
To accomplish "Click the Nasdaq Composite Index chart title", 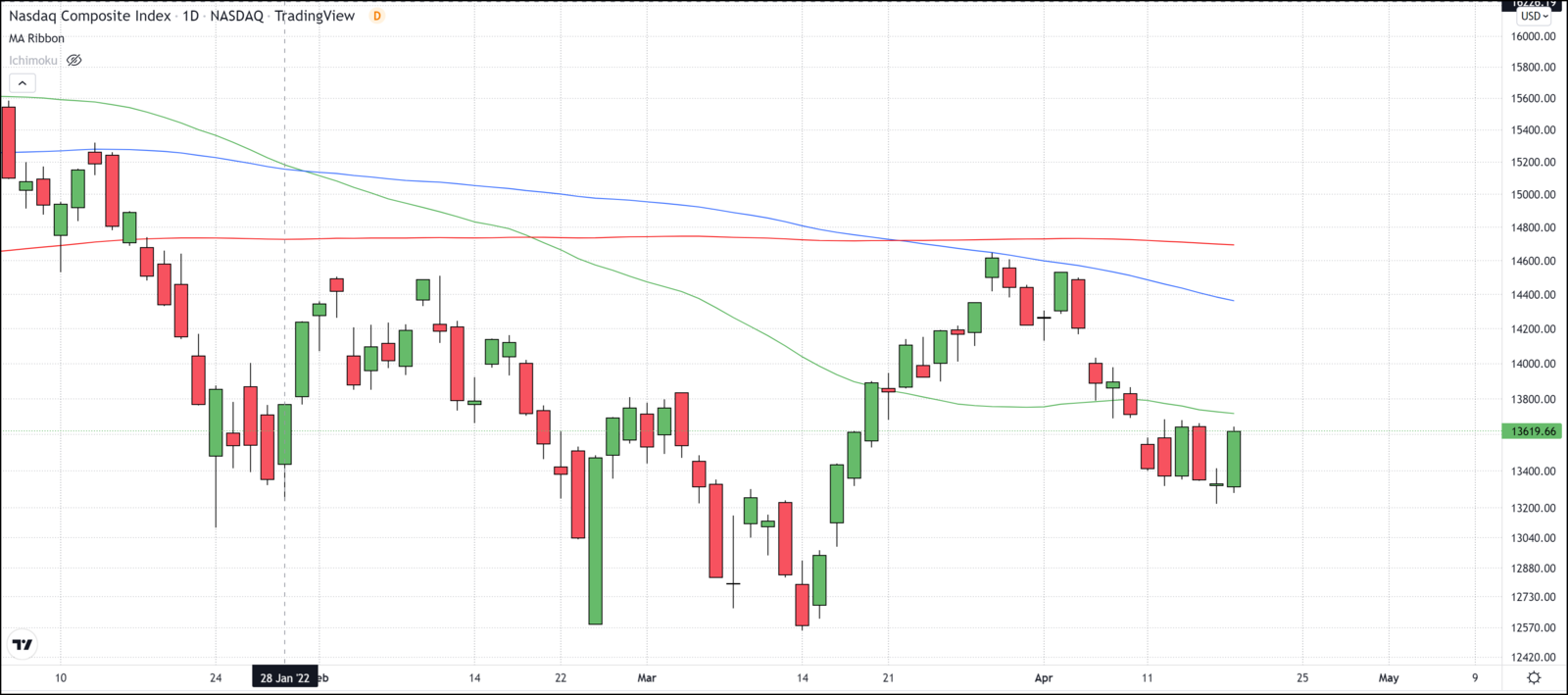I will (90, 16).
